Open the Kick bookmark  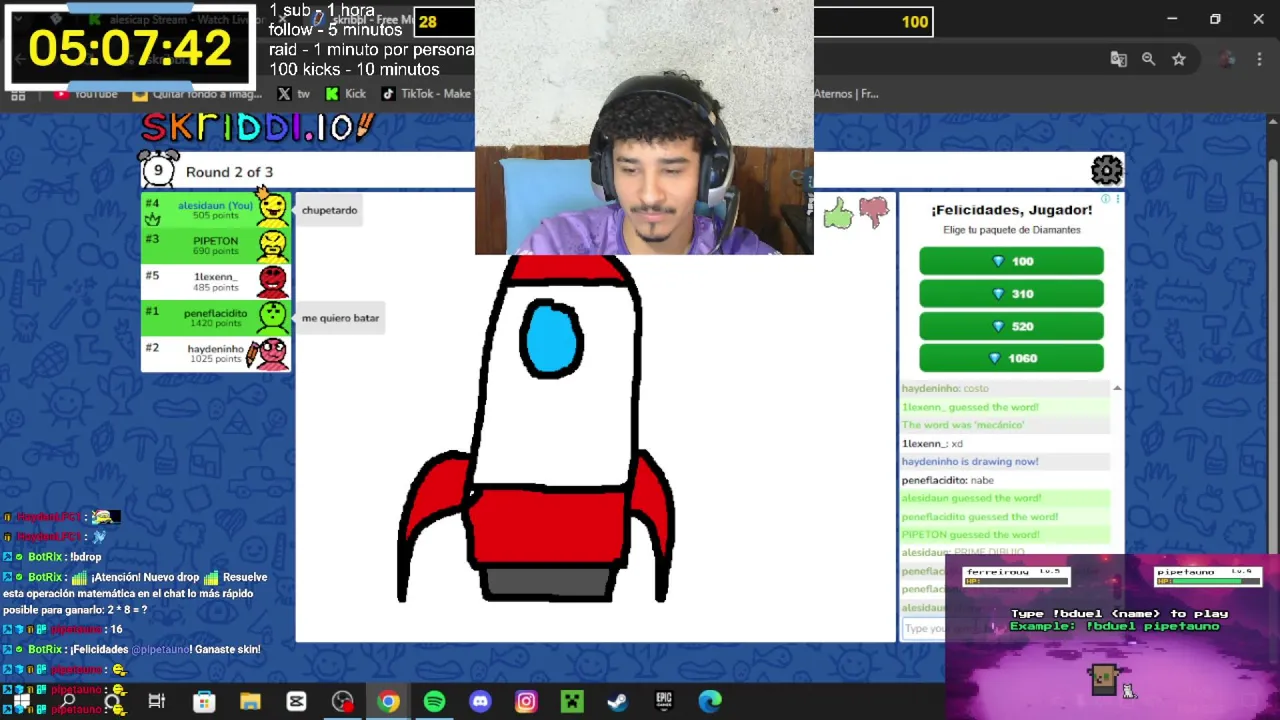point(345,94)
